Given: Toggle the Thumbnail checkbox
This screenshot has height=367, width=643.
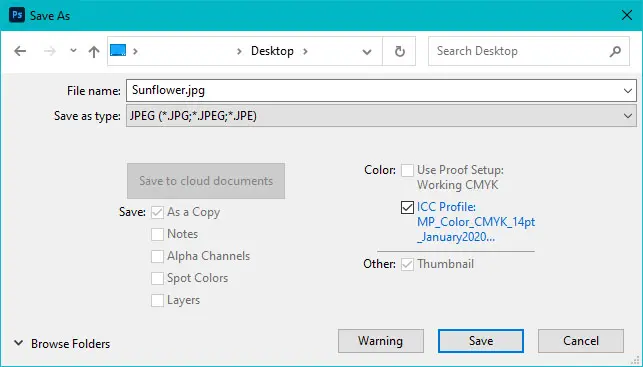Looking at the screenshot, I should 407,264.
